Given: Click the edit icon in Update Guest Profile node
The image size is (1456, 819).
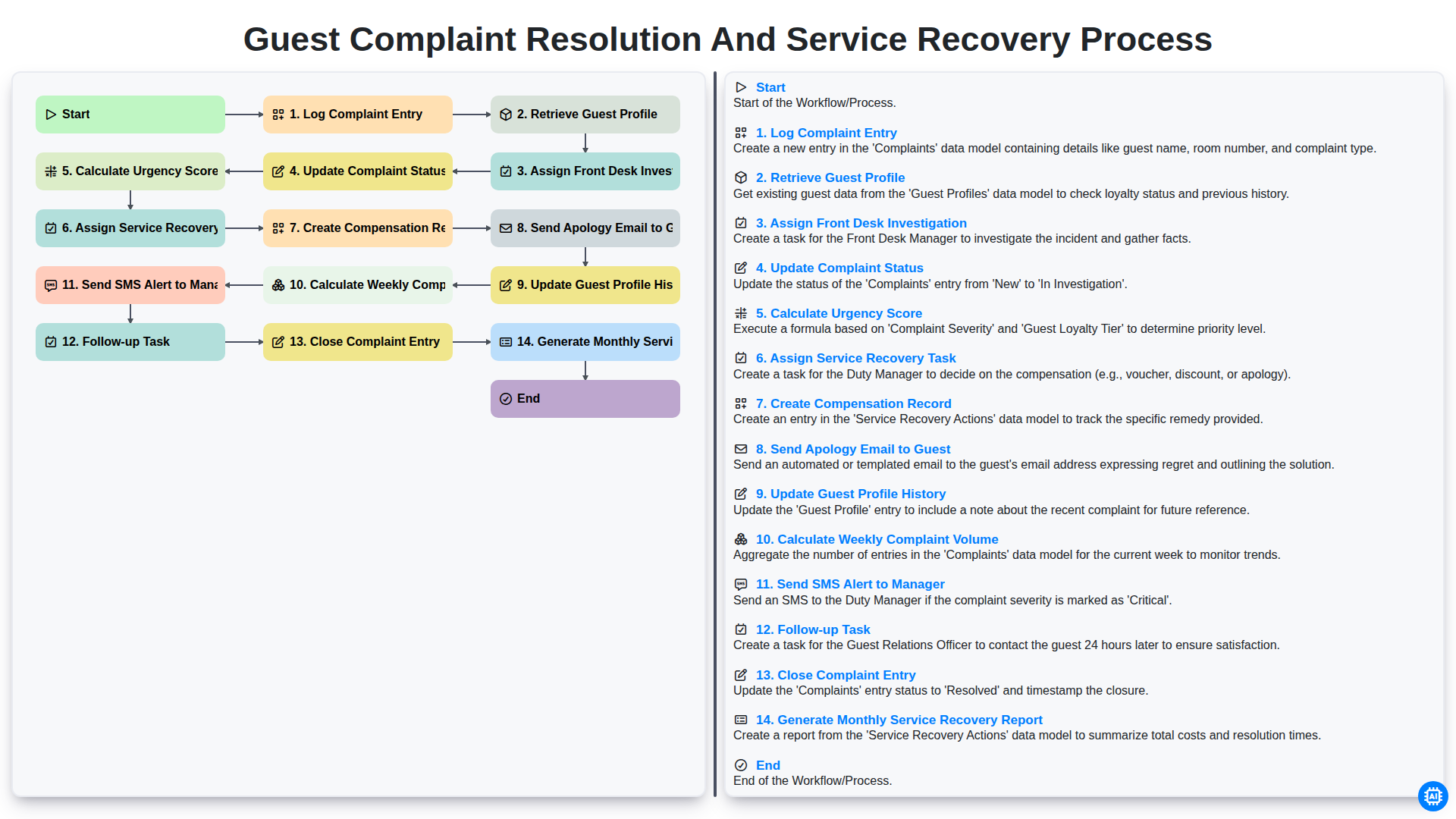Looking at the screenshot, I should tap(506, 285).
